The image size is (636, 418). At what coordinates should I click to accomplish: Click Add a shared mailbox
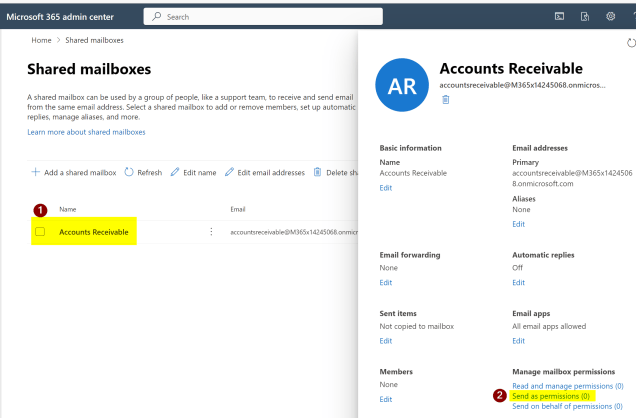click(x=74, y=173)
